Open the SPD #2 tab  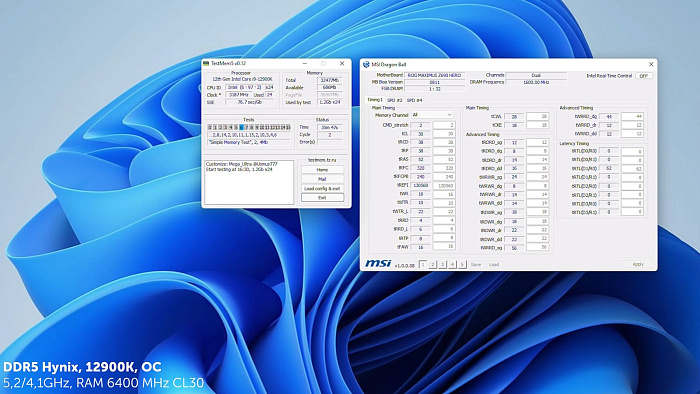coord(394,100)
